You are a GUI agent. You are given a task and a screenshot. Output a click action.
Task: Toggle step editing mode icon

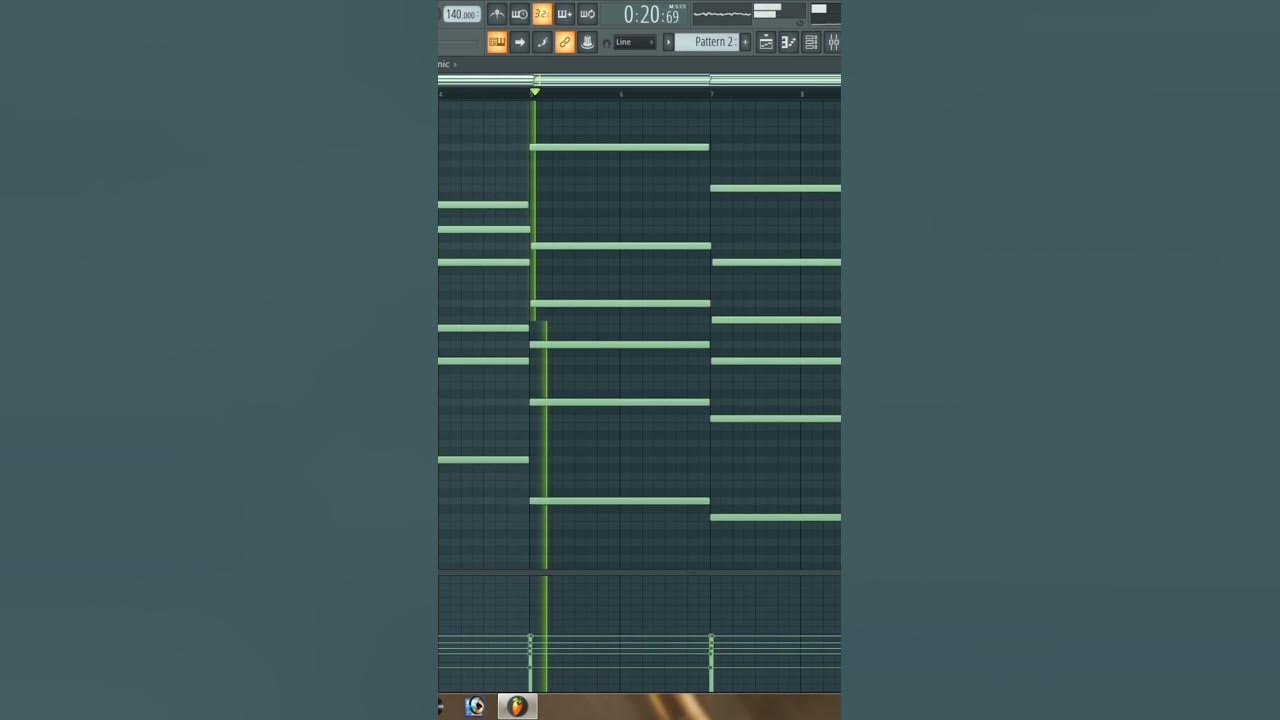pos(542,42)
